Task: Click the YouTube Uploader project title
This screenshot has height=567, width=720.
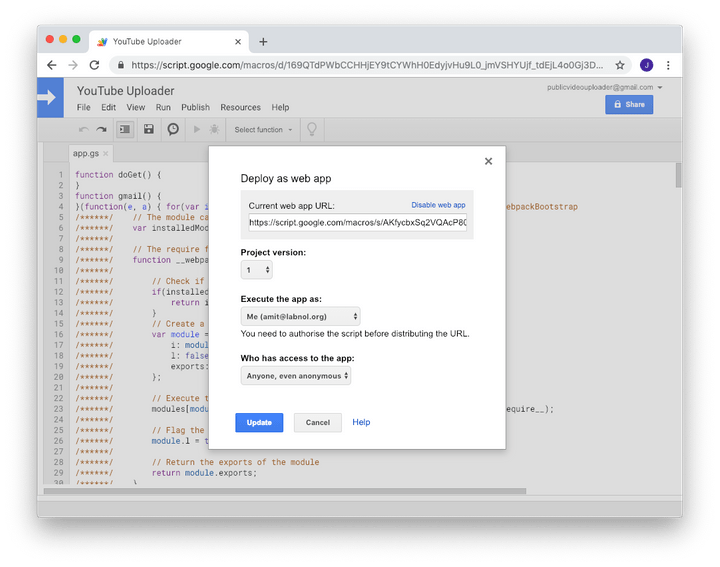Action: (125, 91)
